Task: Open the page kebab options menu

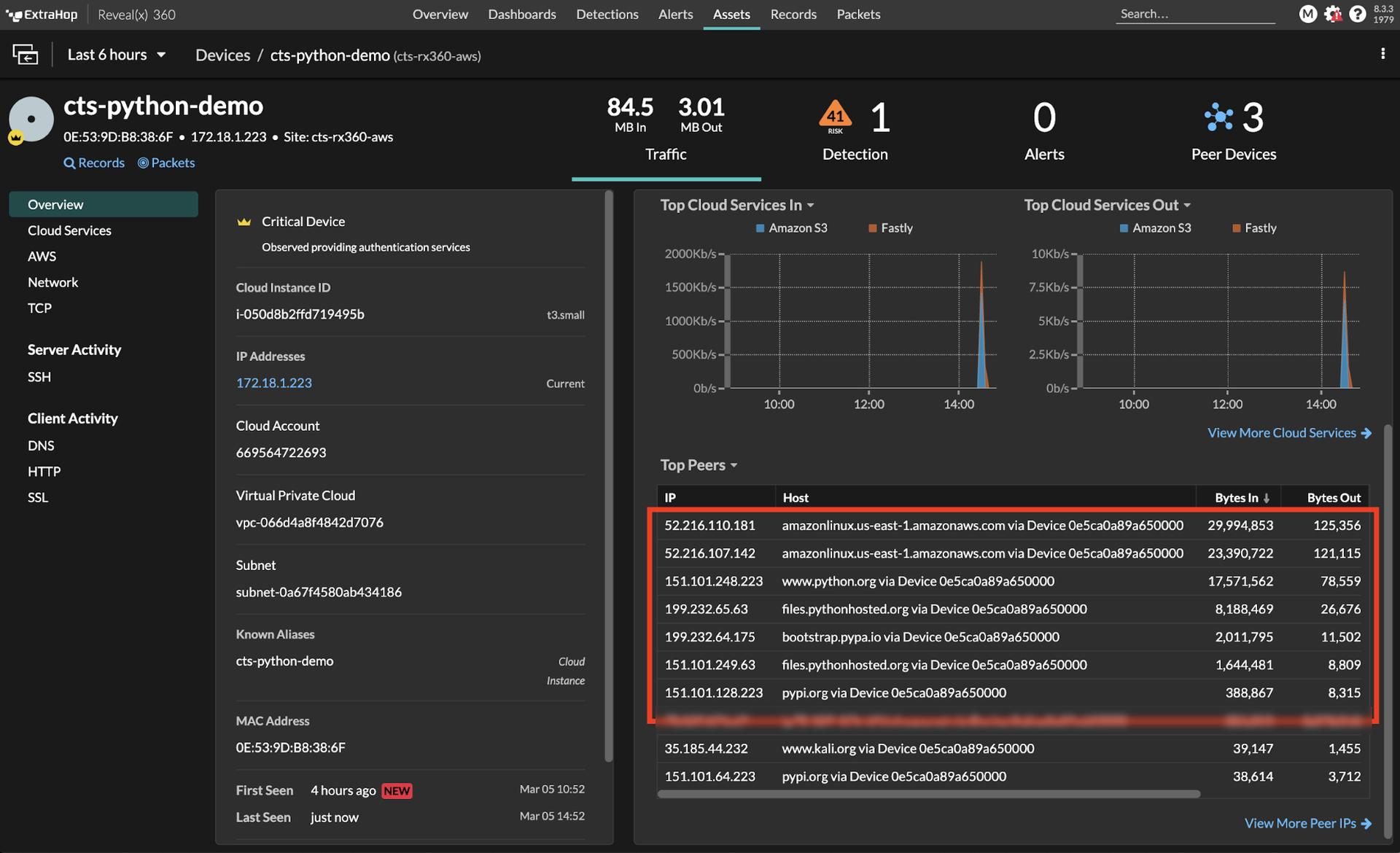Action: 1382,54
